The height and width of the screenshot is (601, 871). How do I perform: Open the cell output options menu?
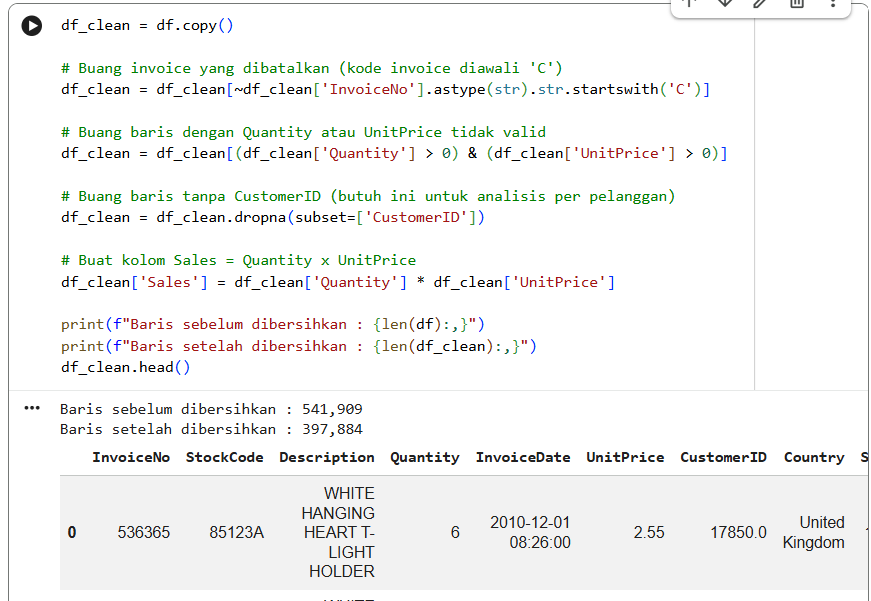pos(32,409)
